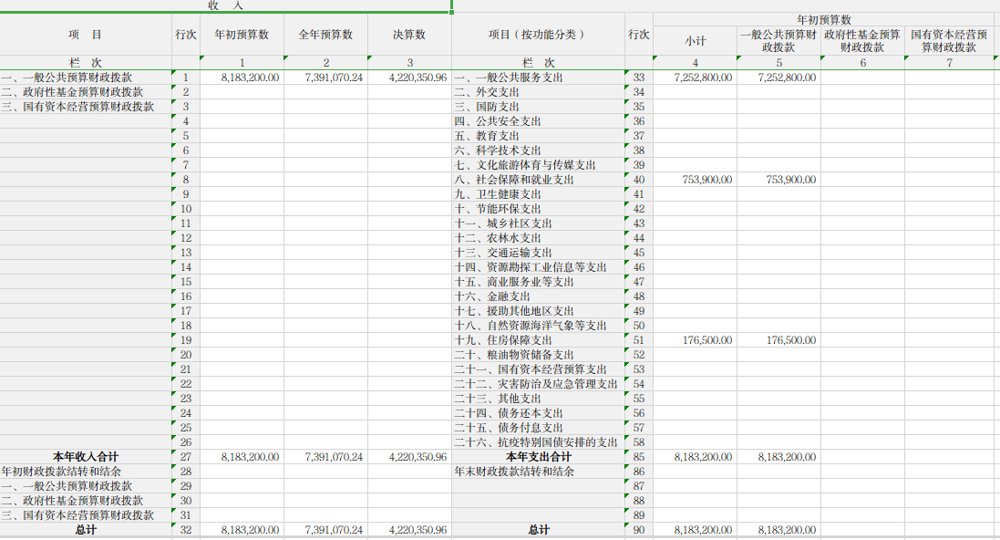1000x540 pixels.
Task: Click expenditure item 二十三、其他支出
Action: click(538, 399)
